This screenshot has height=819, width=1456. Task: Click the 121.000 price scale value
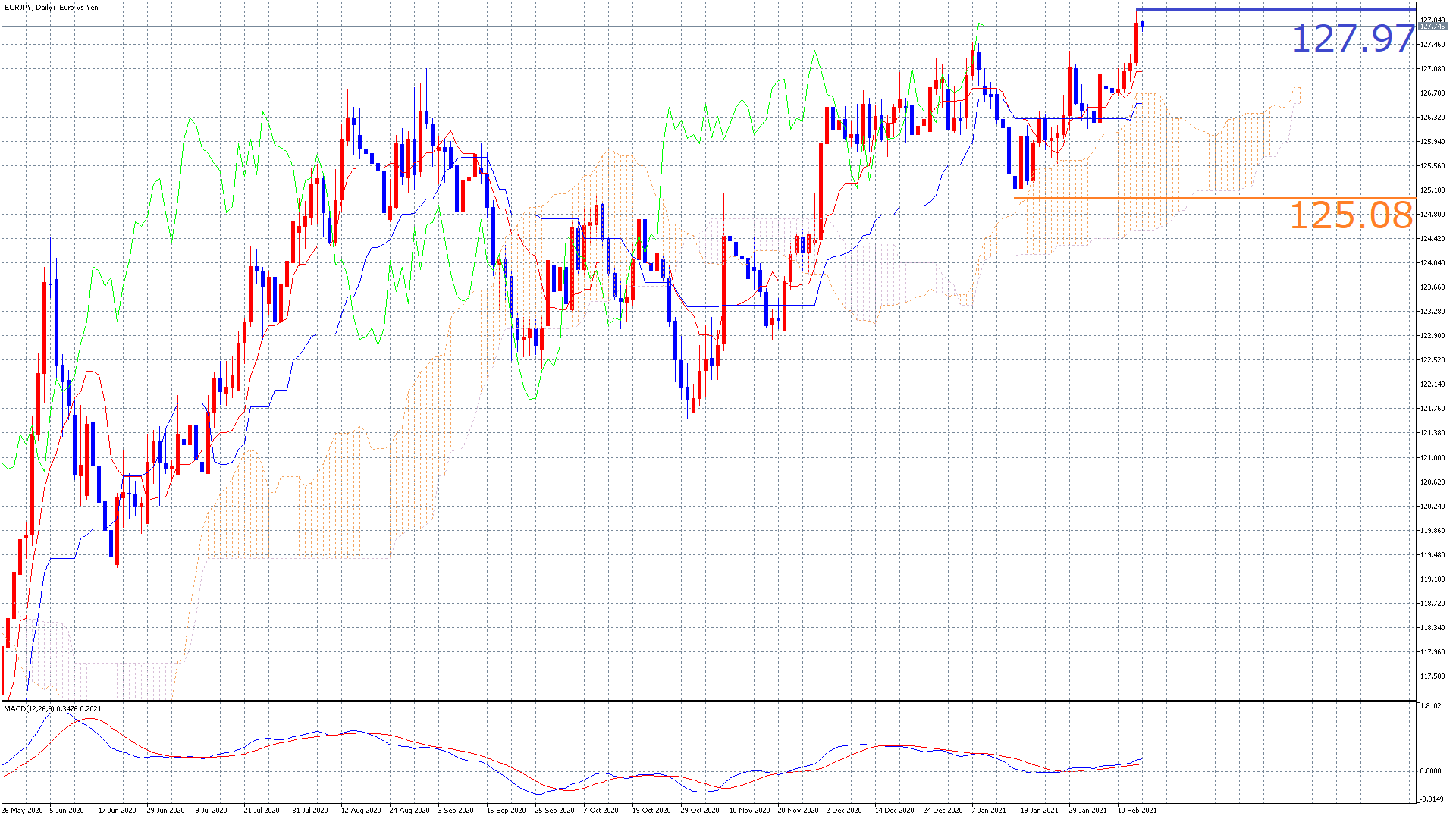1432,458
